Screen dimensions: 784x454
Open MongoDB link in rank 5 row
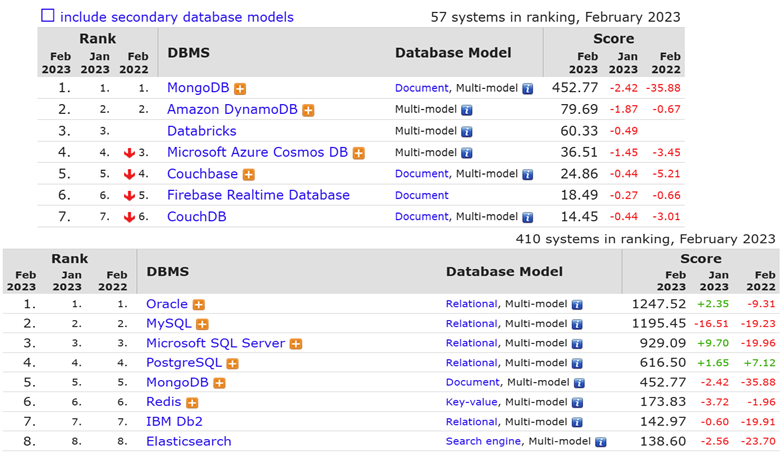177,382
